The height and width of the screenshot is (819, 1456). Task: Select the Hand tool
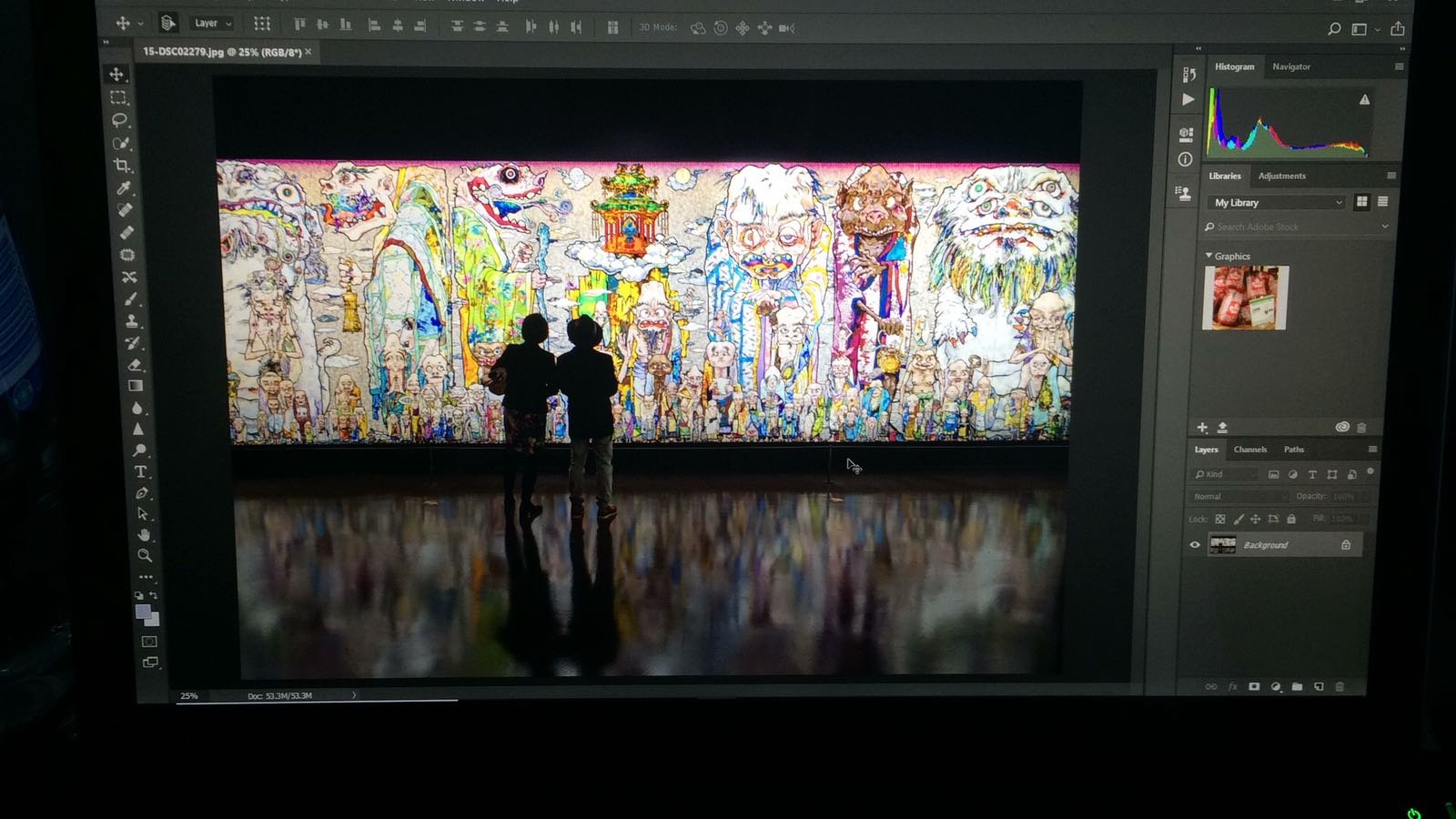pos(144,535)
